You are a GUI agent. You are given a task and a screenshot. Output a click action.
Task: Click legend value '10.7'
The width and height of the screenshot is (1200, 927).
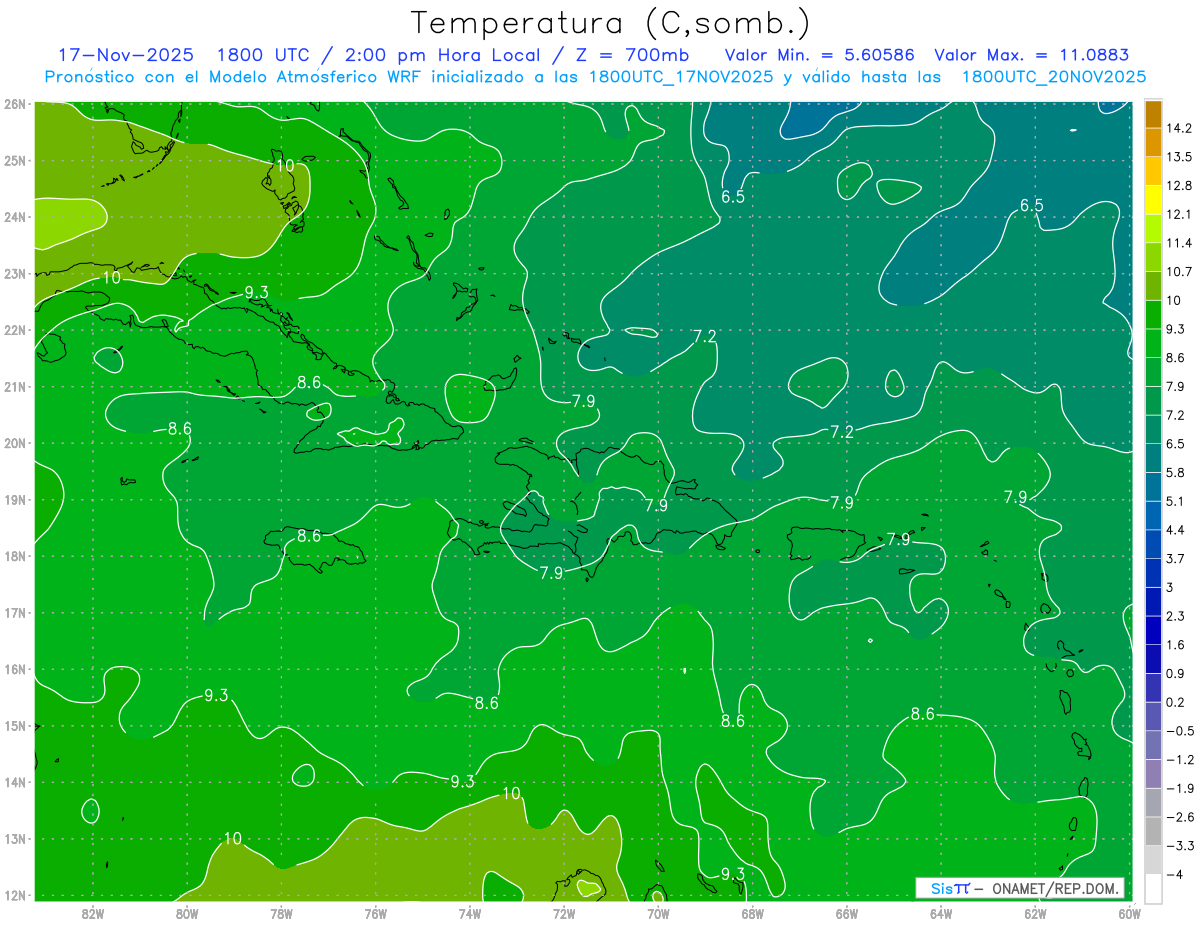tap(1178, 272)
